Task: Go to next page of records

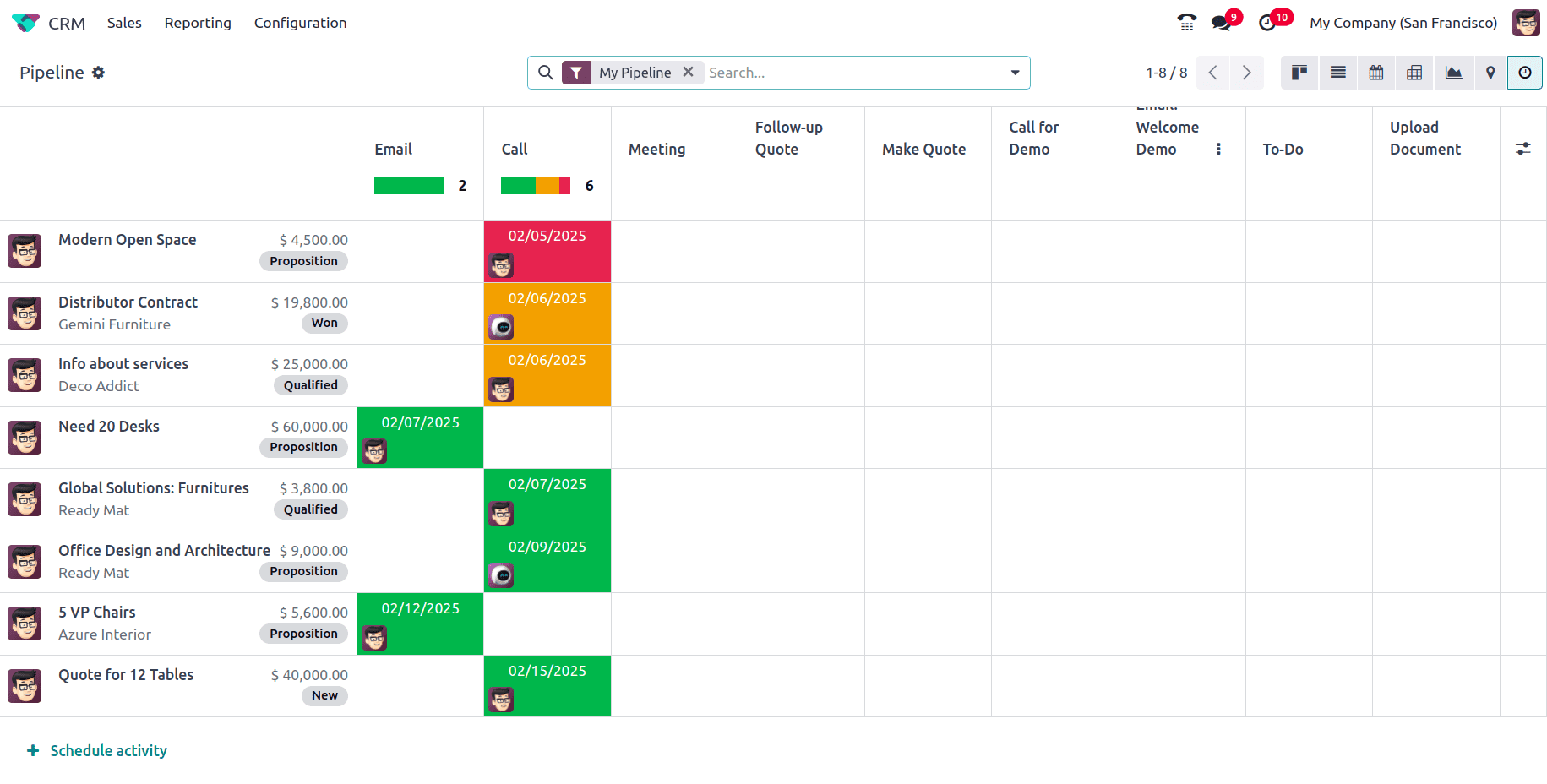Action: click(x=1246, y=73)
